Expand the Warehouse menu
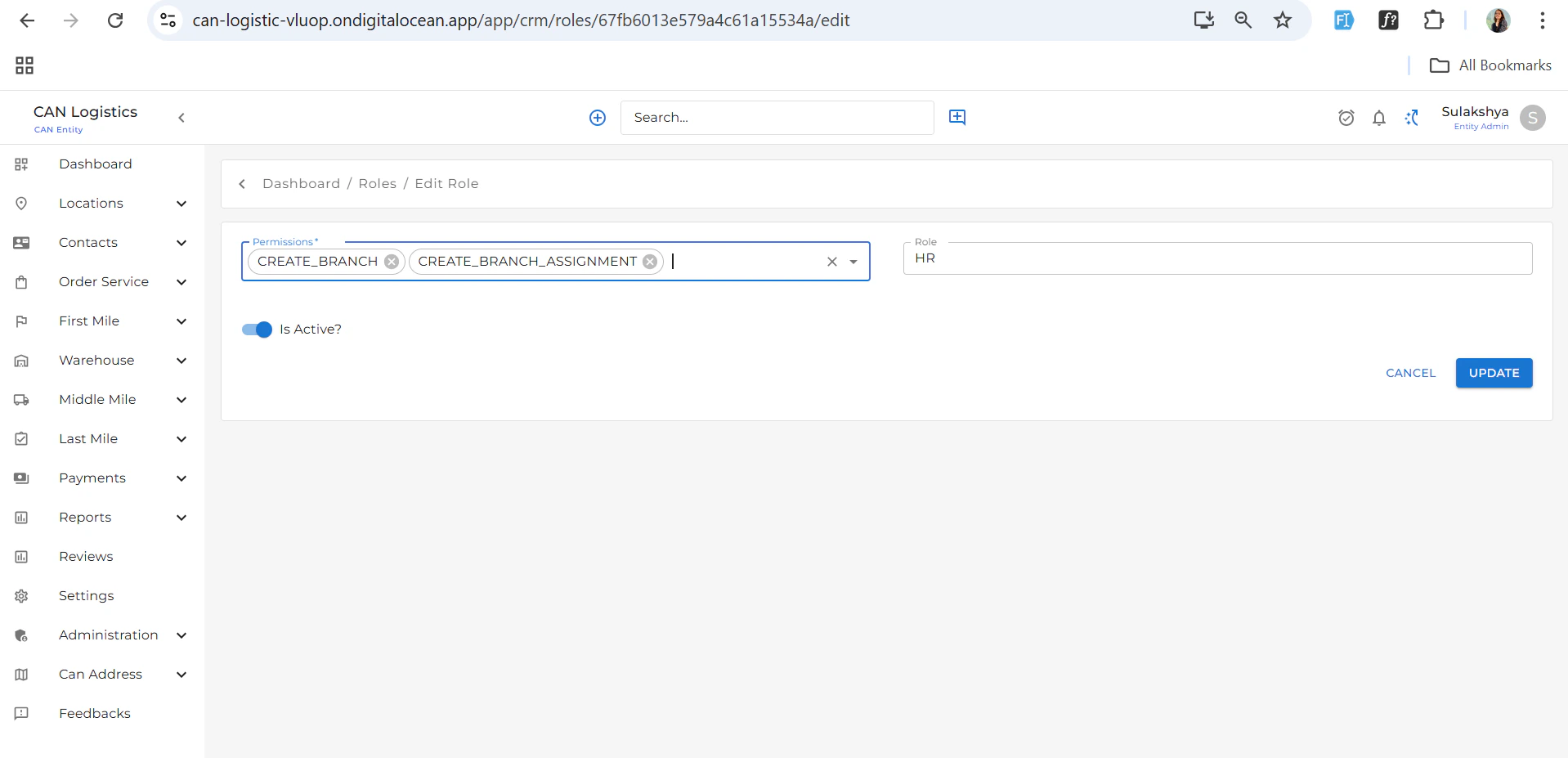 102,361
